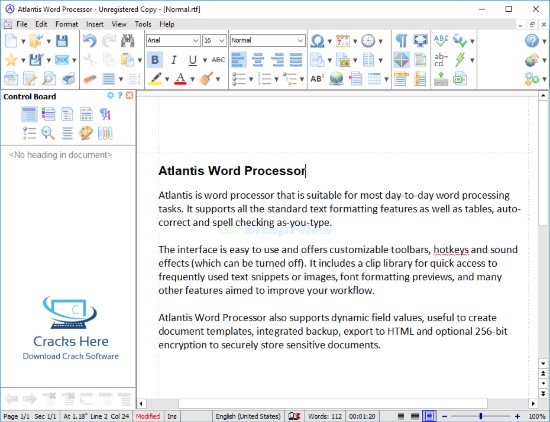Screen dimensions: 550x422
Task: Click the Eraser clear formatting icon
Action: point(90,79)
